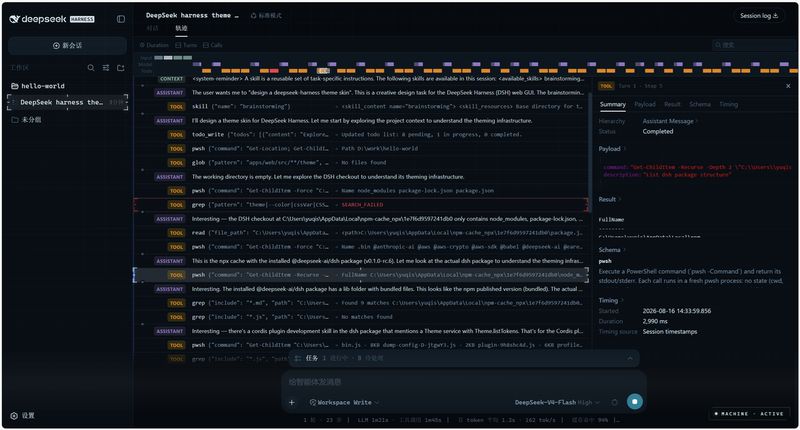The image size is (800, 430).
Task: Click the purple ASSISTANT badge on 'Interesting. The installed' row
Action: (x=170, y=289)
